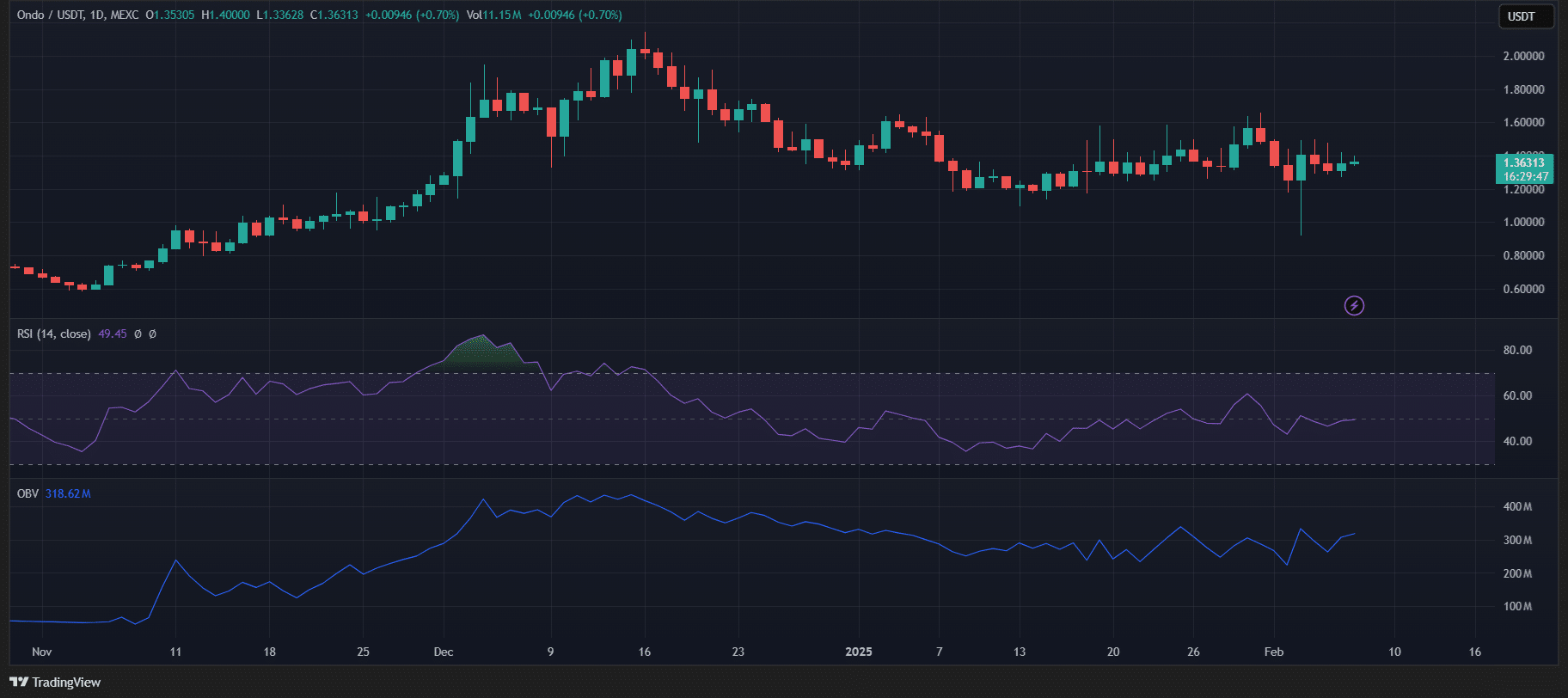
Task: Click the purple lightning bolt icon
Action: click(x=1354, y=305)
